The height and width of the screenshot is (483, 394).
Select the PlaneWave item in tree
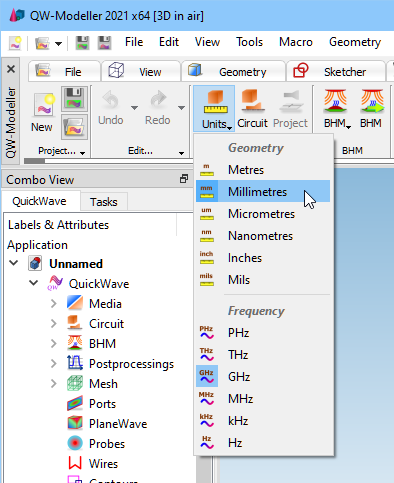pos(118,424)
